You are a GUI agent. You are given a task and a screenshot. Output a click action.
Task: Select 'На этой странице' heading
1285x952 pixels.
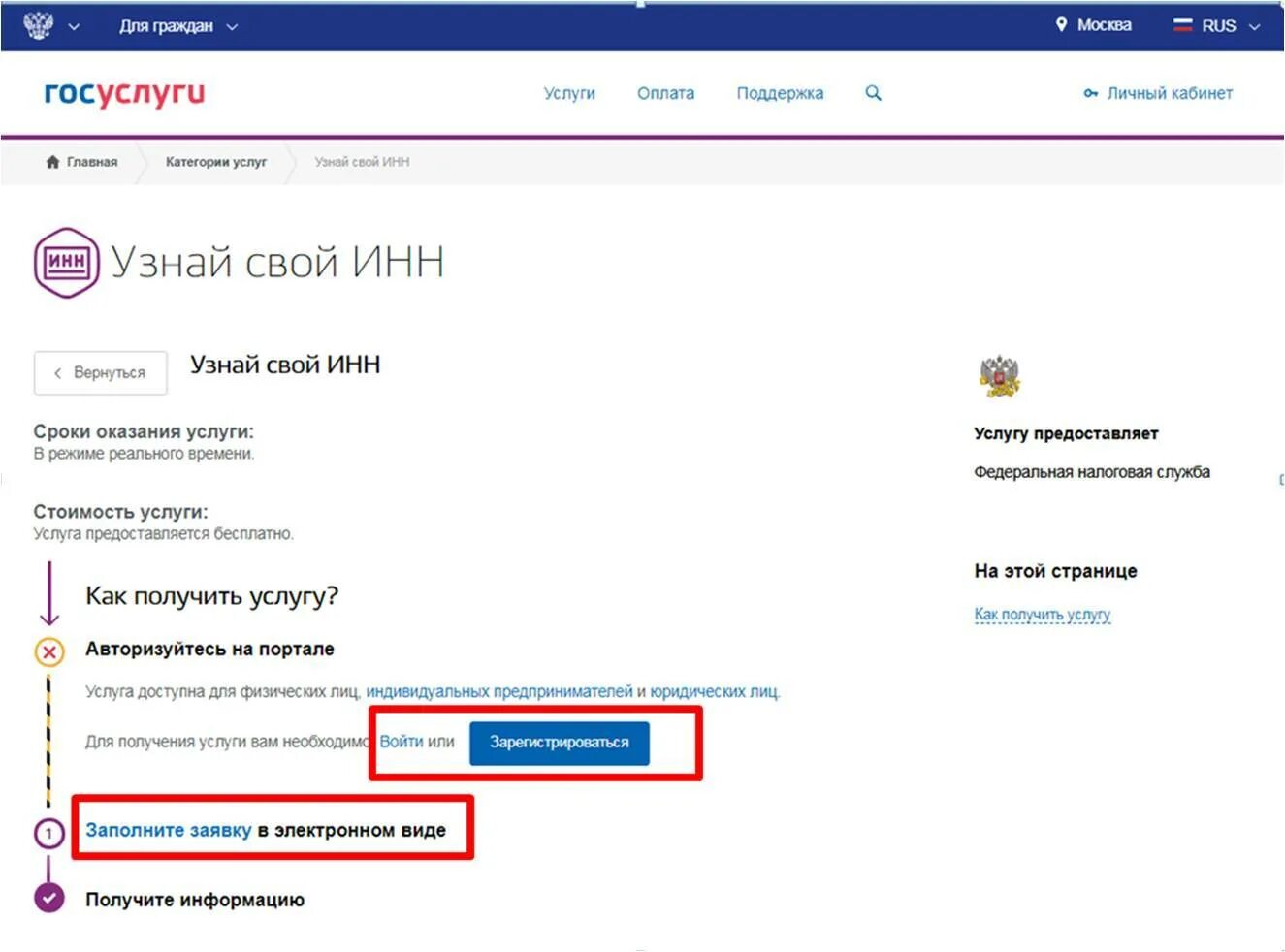pyautogui.click(x=1055, y=571)
